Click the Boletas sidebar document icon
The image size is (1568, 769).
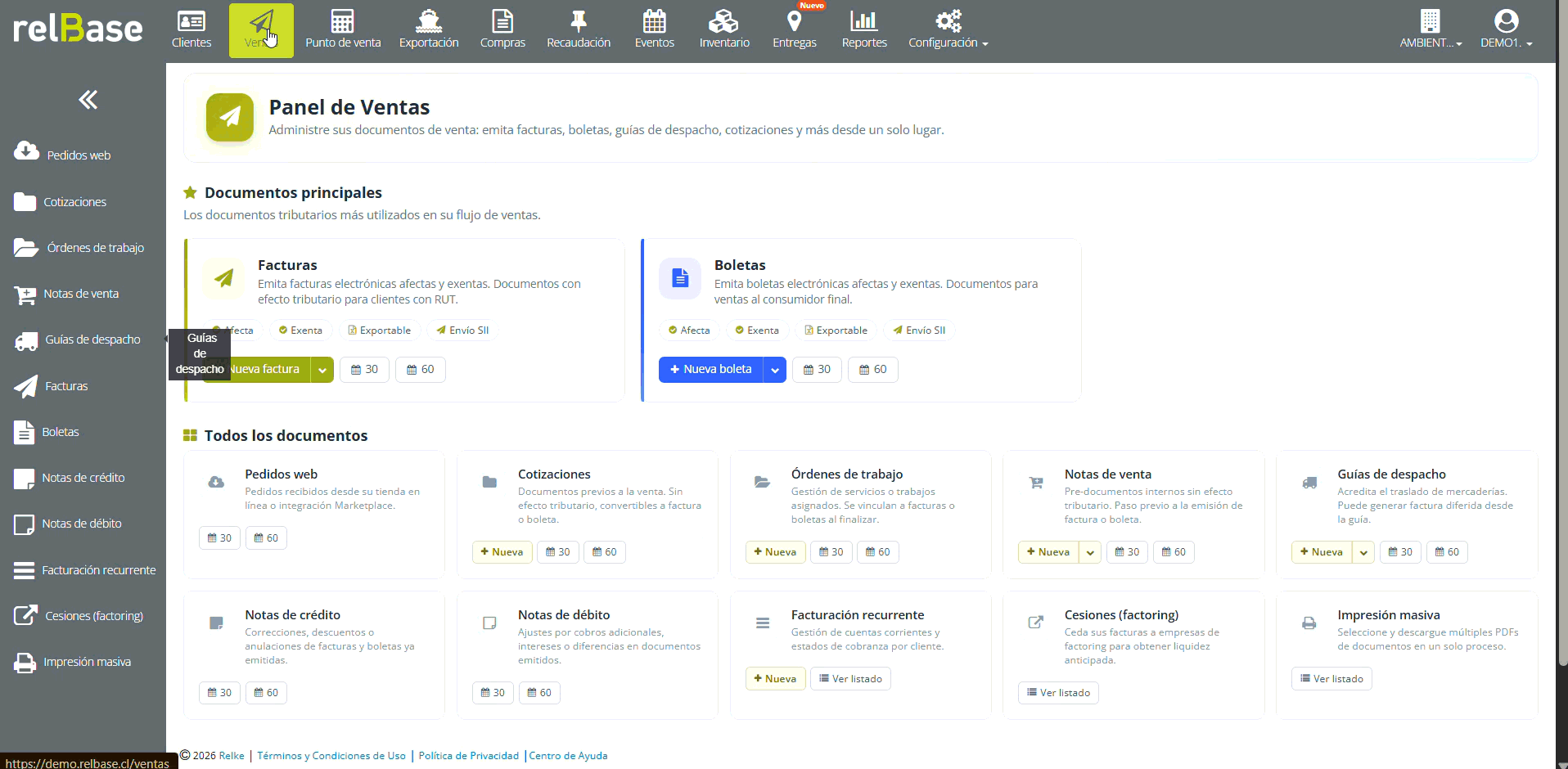(x=25, y=432)
